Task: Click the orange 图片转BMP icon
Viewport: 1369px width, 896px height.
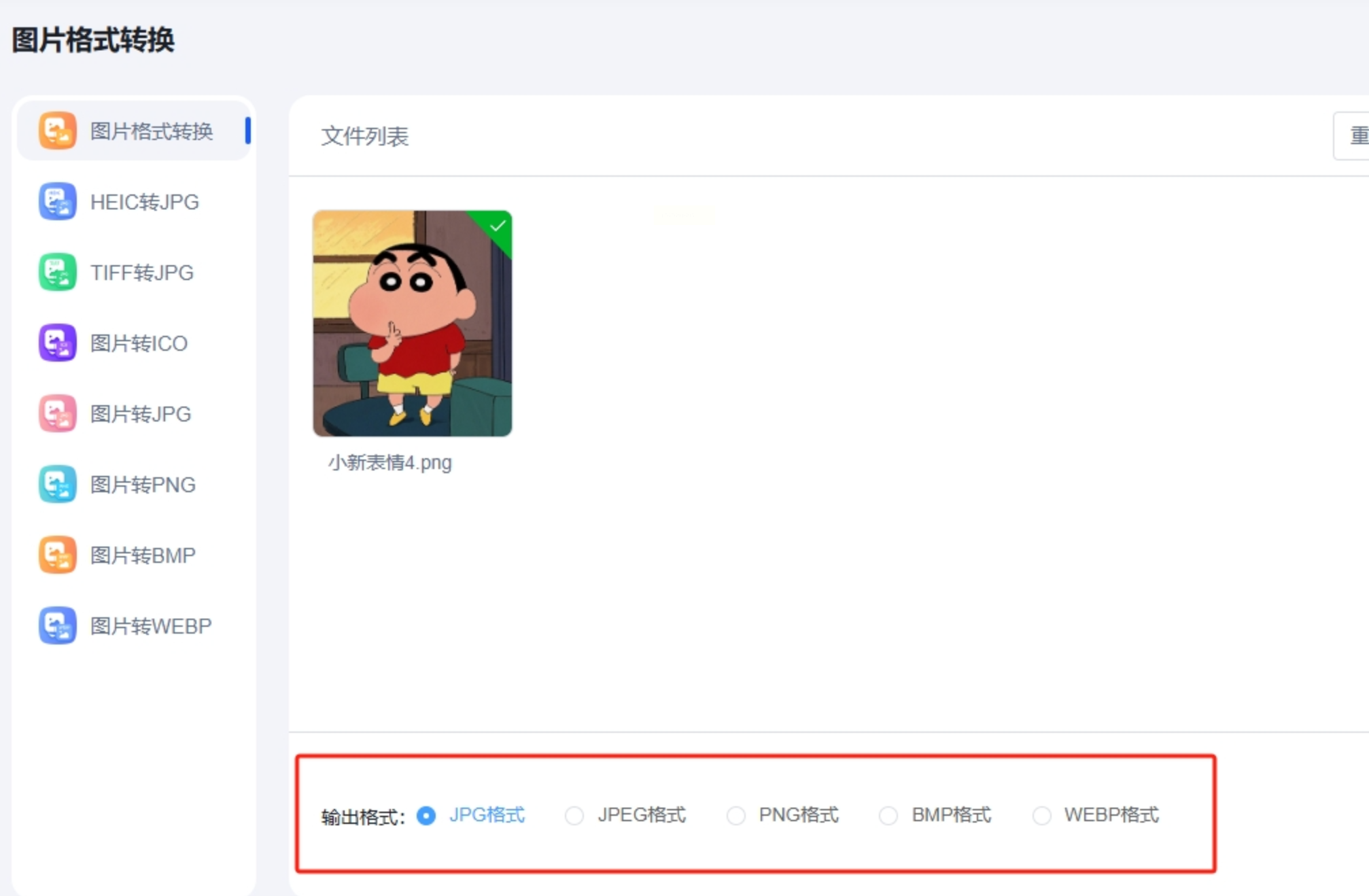Action: [x=57, y=555]
